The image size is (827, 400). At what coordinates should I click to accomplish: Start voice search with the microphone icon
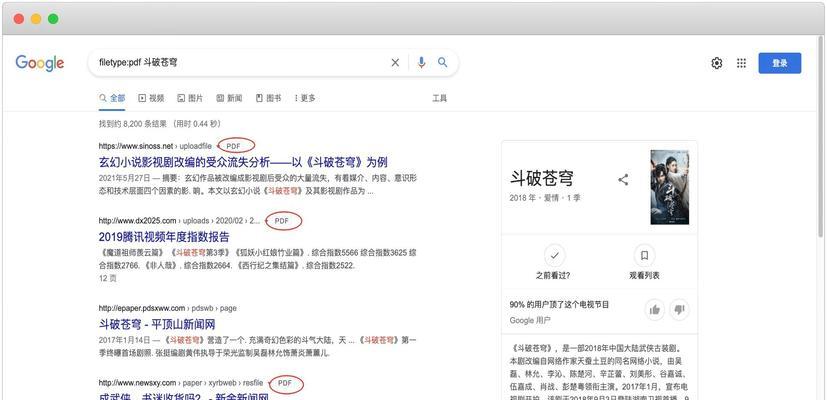coord(421,63)
